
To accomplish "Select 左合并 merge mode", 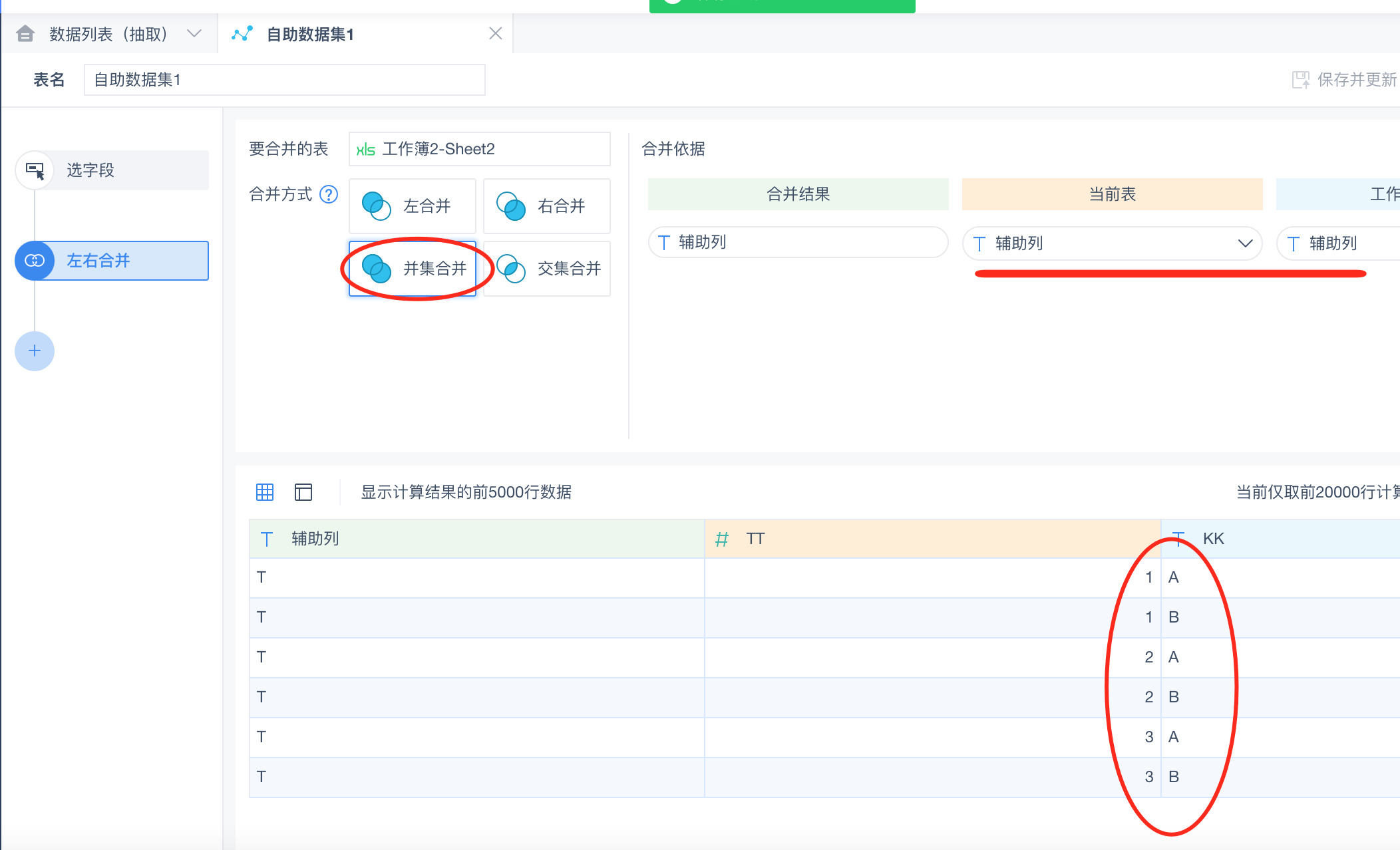I will pos(413,206).
